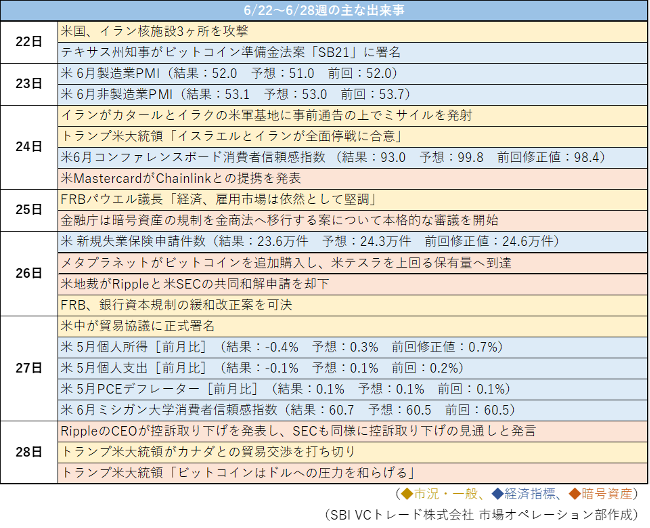Click the 5月個人支出 row

coord(352,368)
